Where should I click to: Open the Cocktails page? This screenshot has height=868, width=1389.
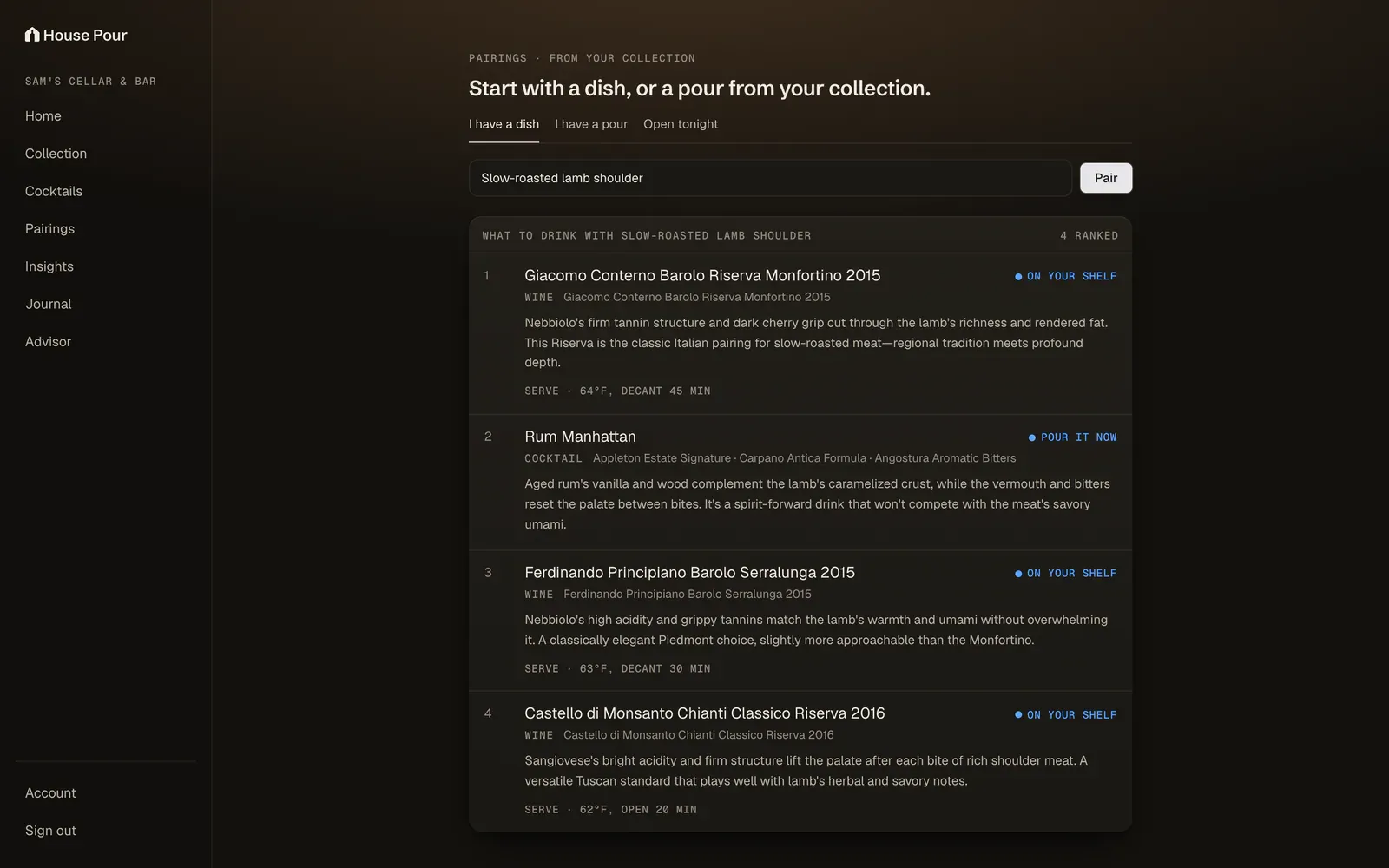pos(54,191)
